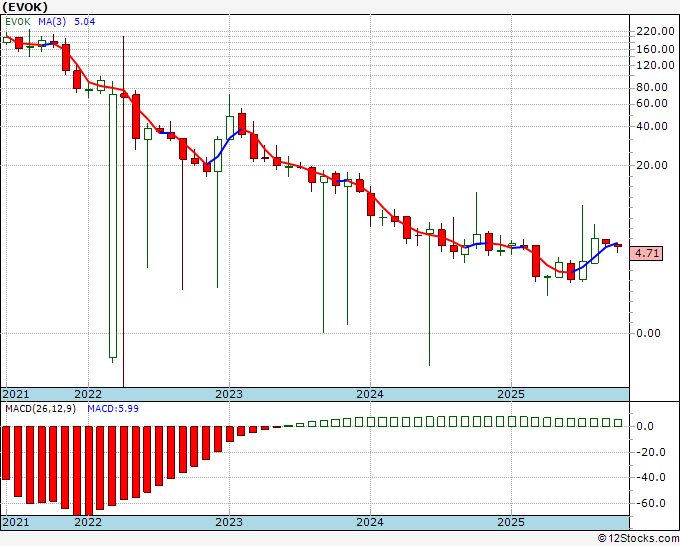Click the MA(3) legend label

pos(52,22)
